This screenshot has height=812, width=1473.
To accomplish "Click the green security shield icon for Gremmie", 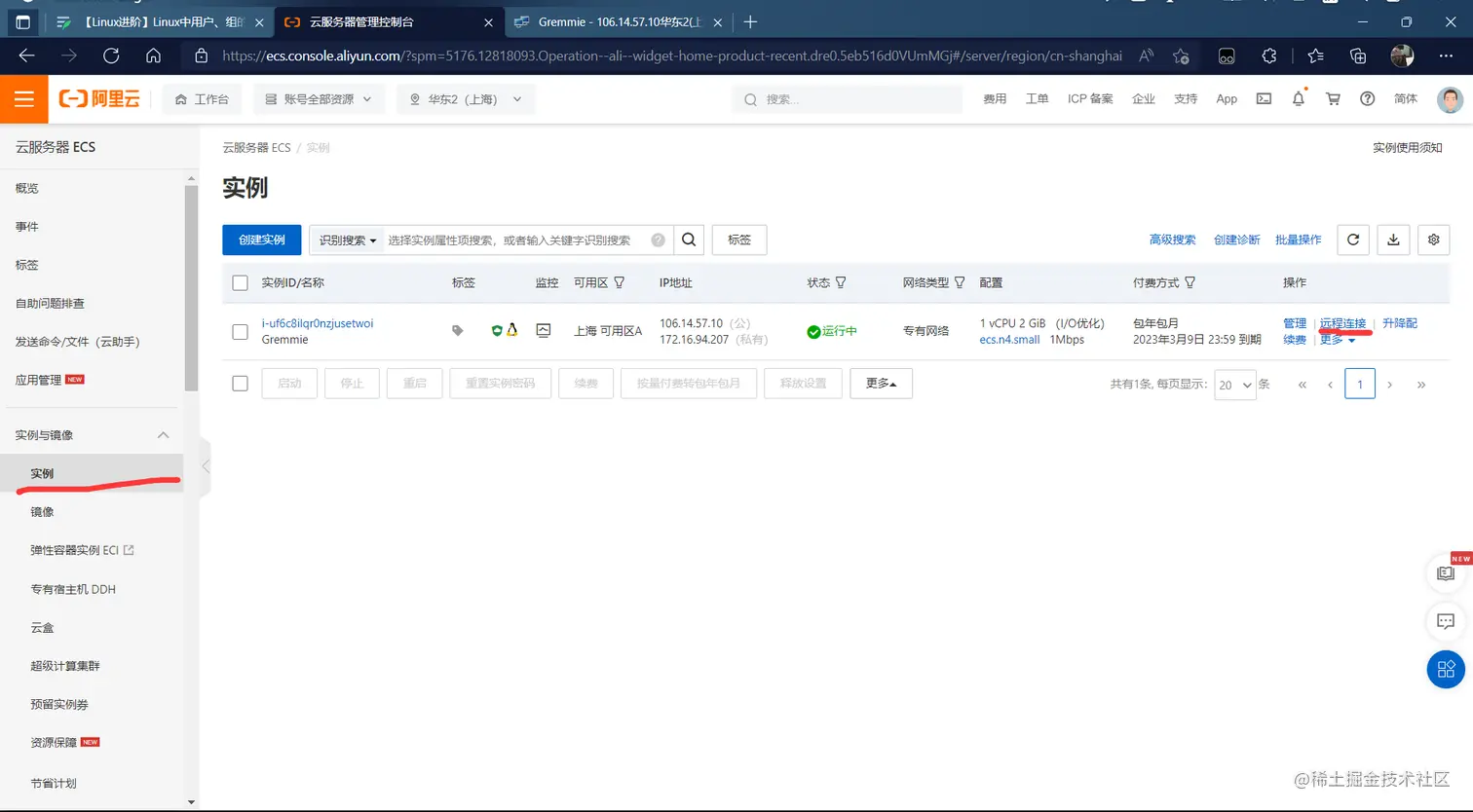I will pyautogui.click(x=497, y=331).
